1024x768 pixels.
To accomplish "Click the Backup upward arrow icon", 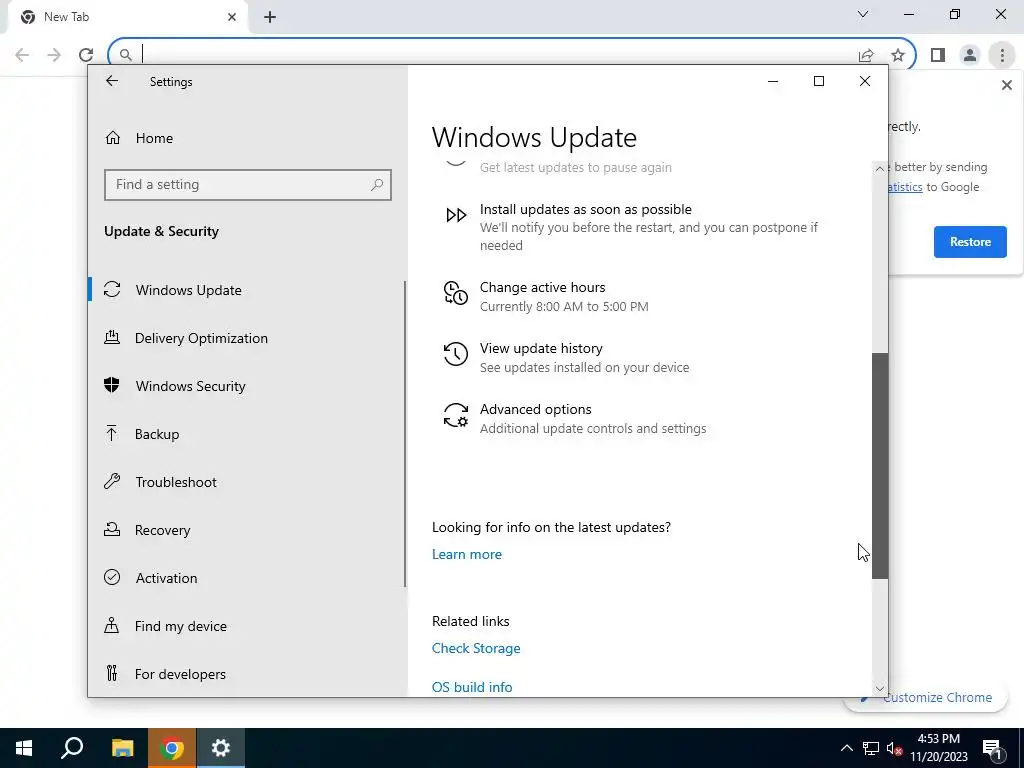I will pyautogui.click(x=112, y=433).
